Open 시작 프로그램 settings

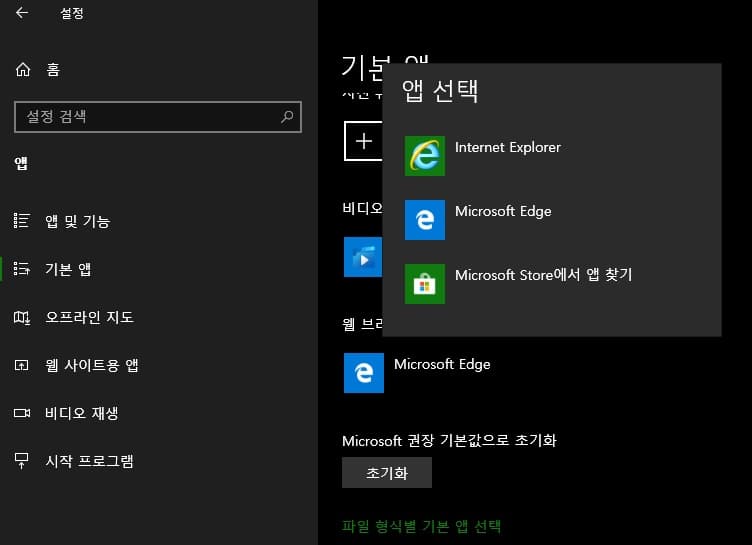tap(158, 461)
